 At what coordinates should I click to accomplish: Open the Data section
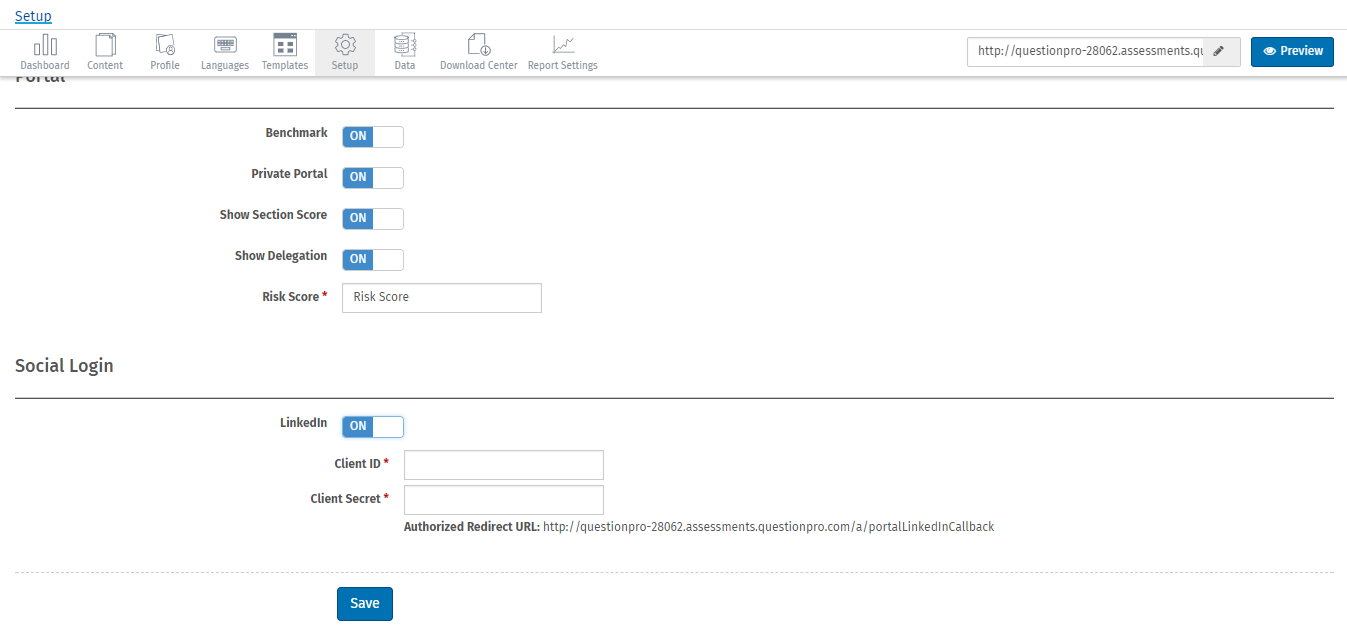pos(404,52)
